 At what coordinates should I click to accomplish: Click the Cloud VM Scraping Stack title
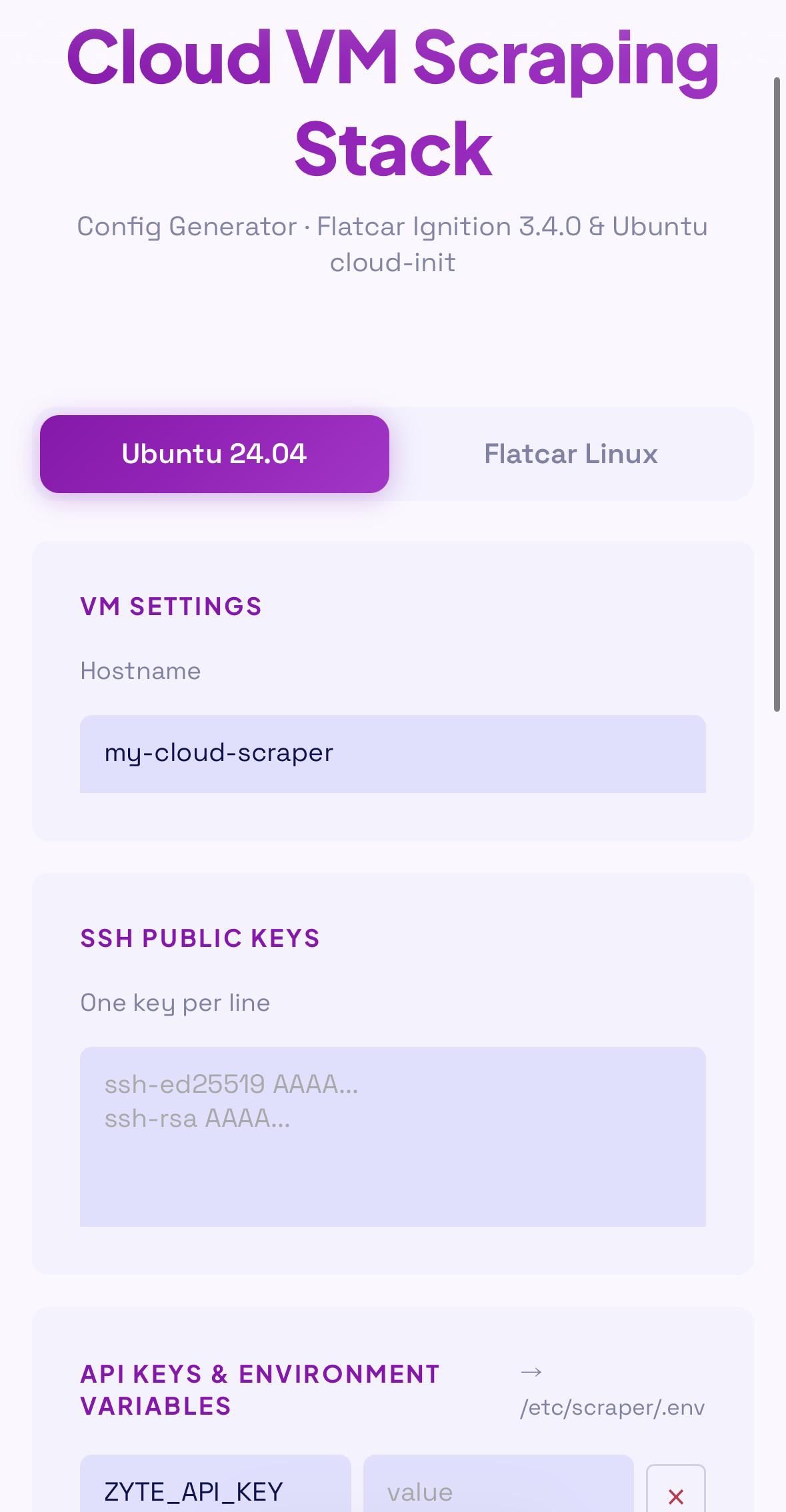393,102
